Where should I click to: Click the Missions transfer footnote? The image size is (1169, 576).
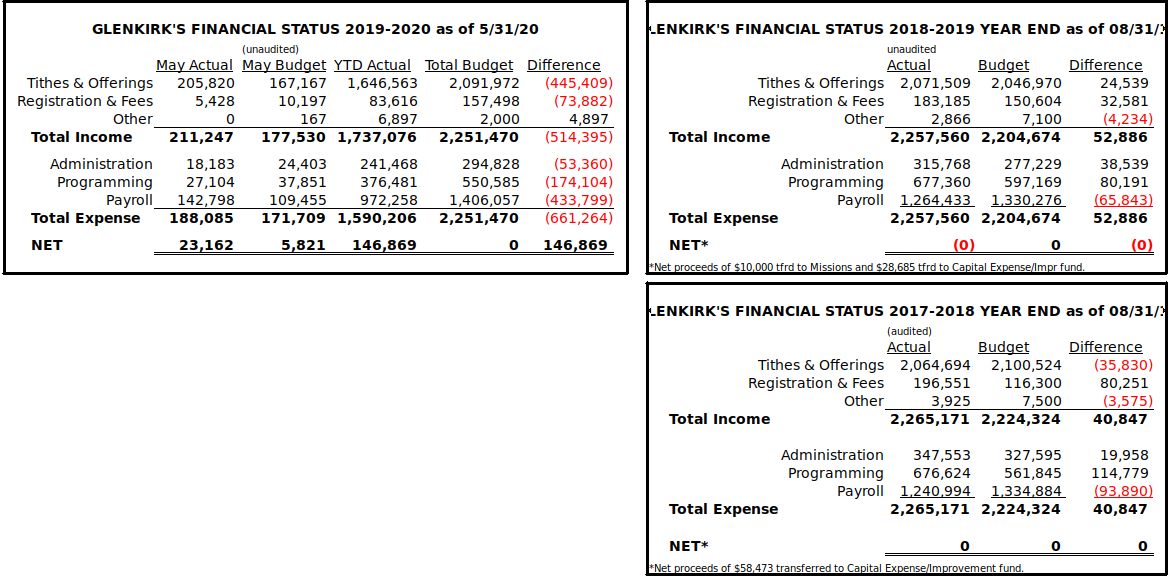pyautogui.click(x=866, y=267)
